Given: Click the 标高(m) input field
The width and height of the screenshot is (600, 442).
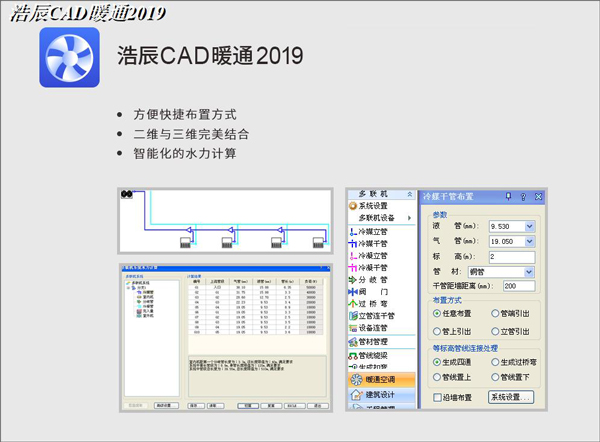Looking at the screenshot, I should [x=512, y=257].
